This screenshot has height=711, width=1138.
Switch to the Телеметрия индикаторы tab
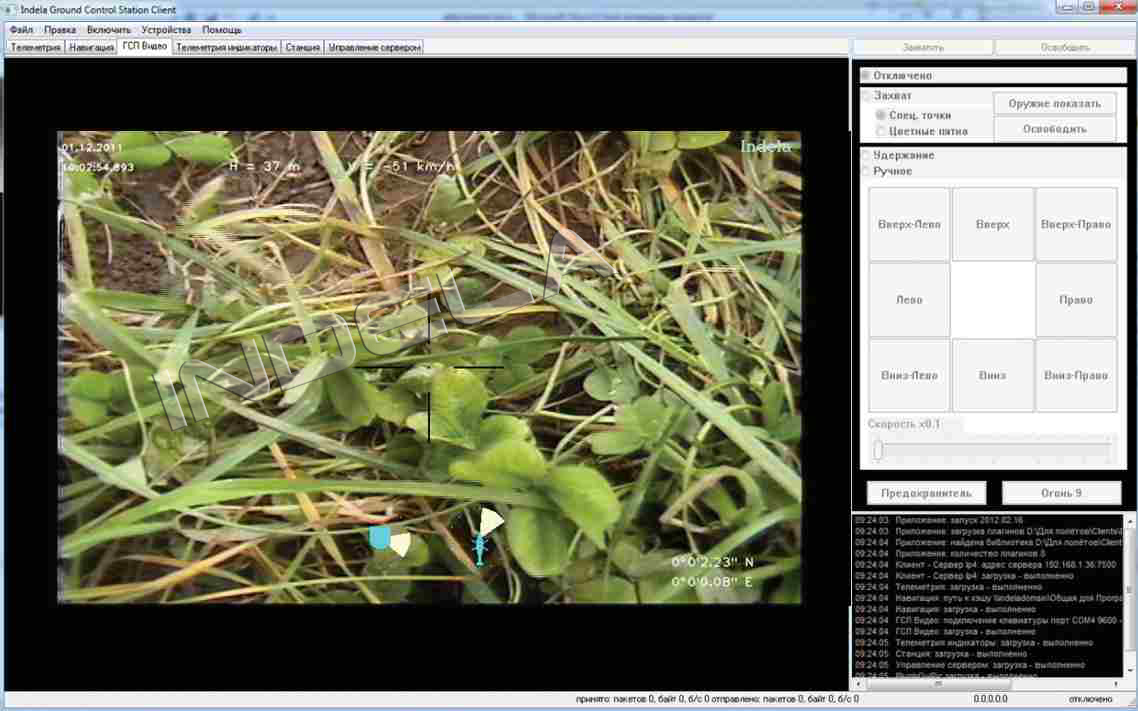pos(226,47)
